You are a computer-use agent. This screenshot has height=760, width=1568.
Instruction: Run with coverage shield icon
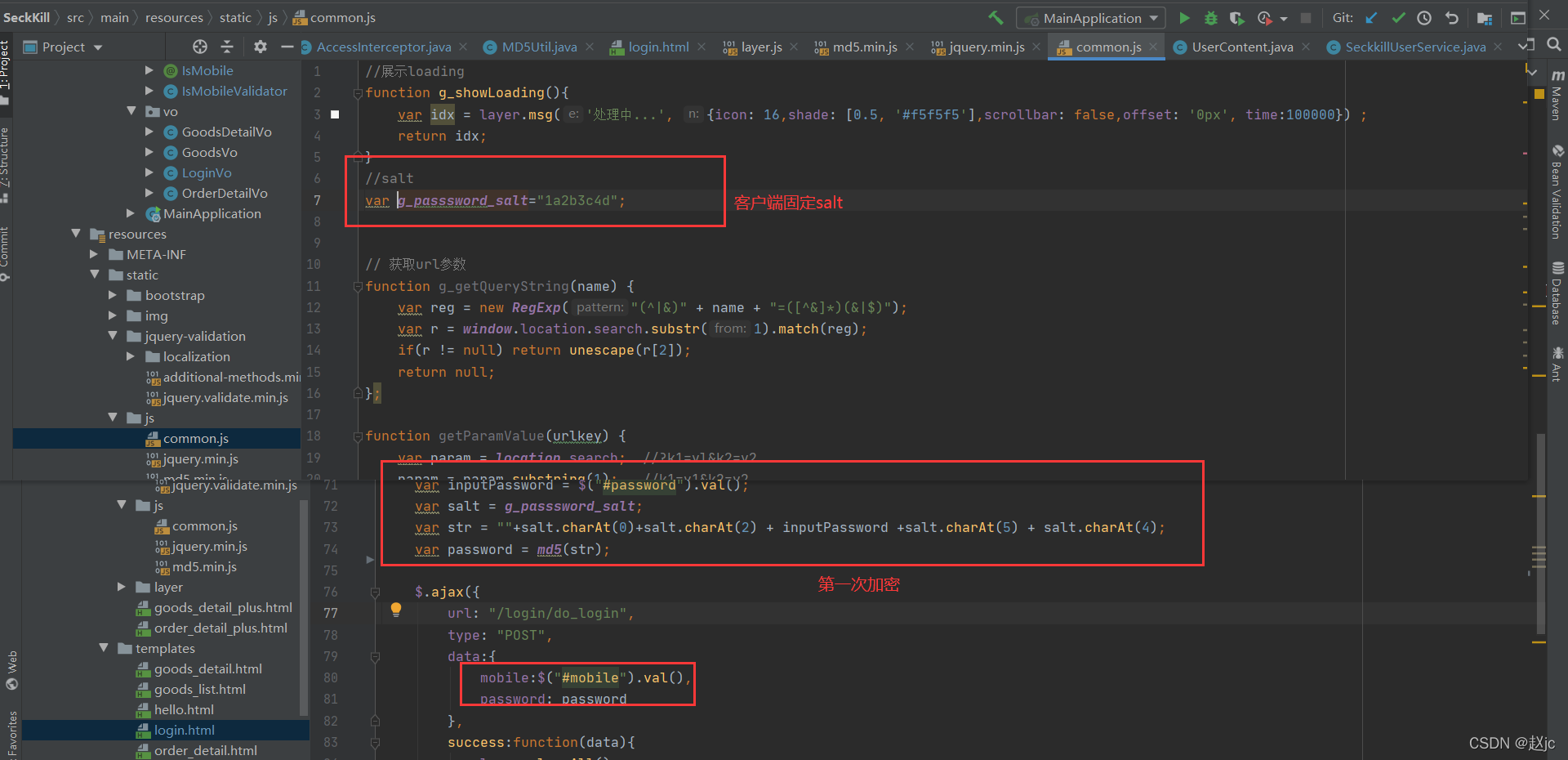pyautogui.click(x=1237, y=17)
